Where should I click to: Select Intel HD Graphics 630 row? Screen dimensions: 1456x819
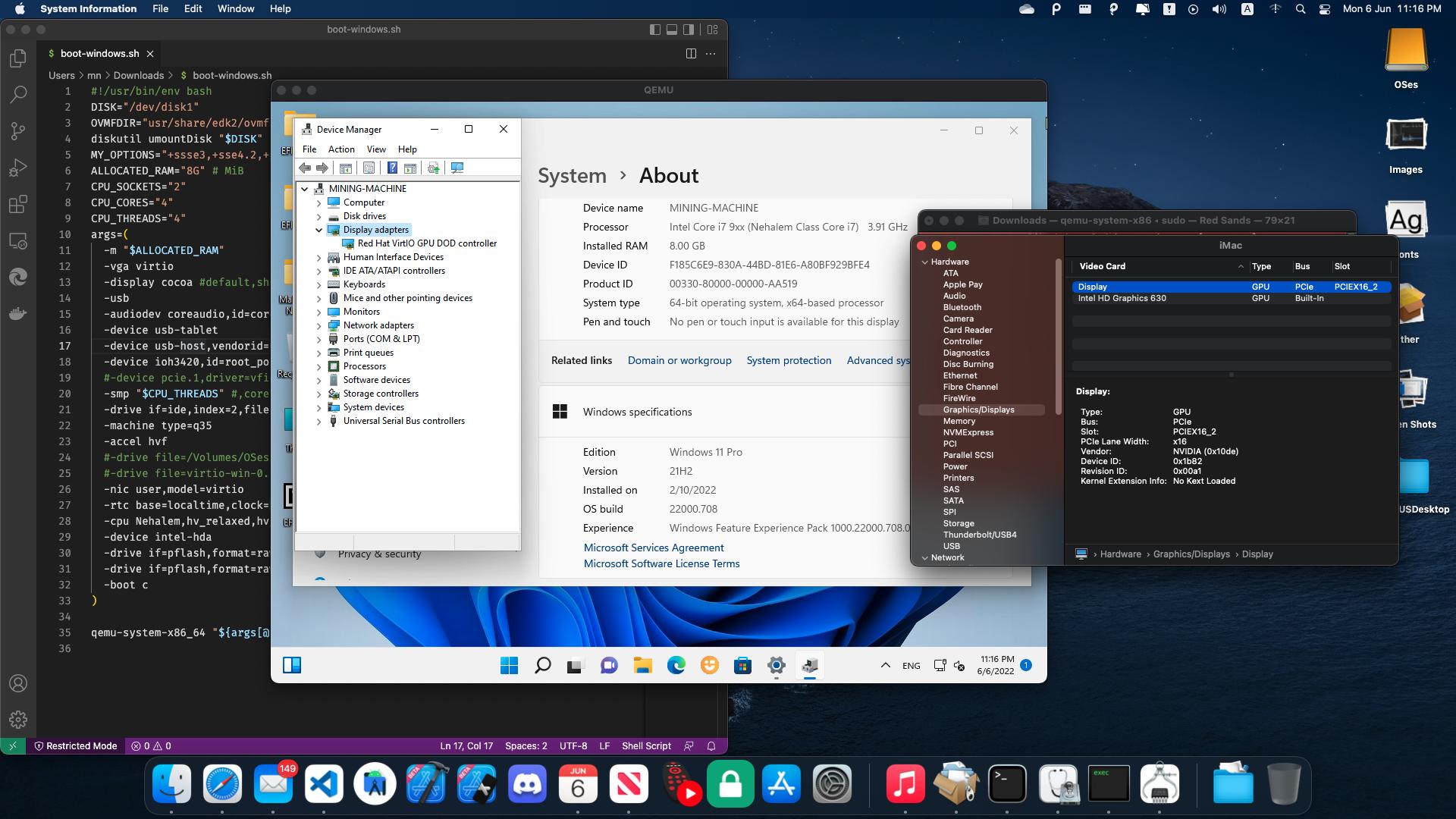tap(1232, 299)
